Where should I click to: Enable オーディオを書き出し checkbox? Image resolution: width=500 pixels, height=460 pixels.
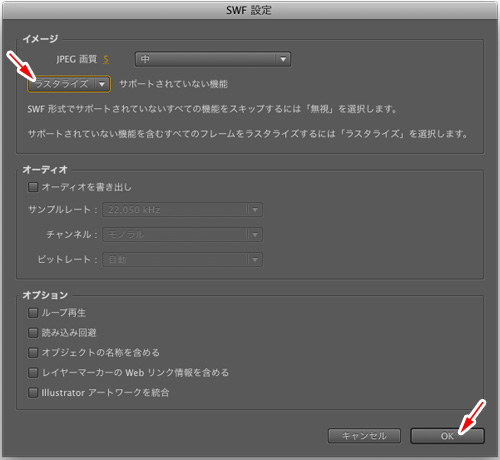click(x=33, y=187)
